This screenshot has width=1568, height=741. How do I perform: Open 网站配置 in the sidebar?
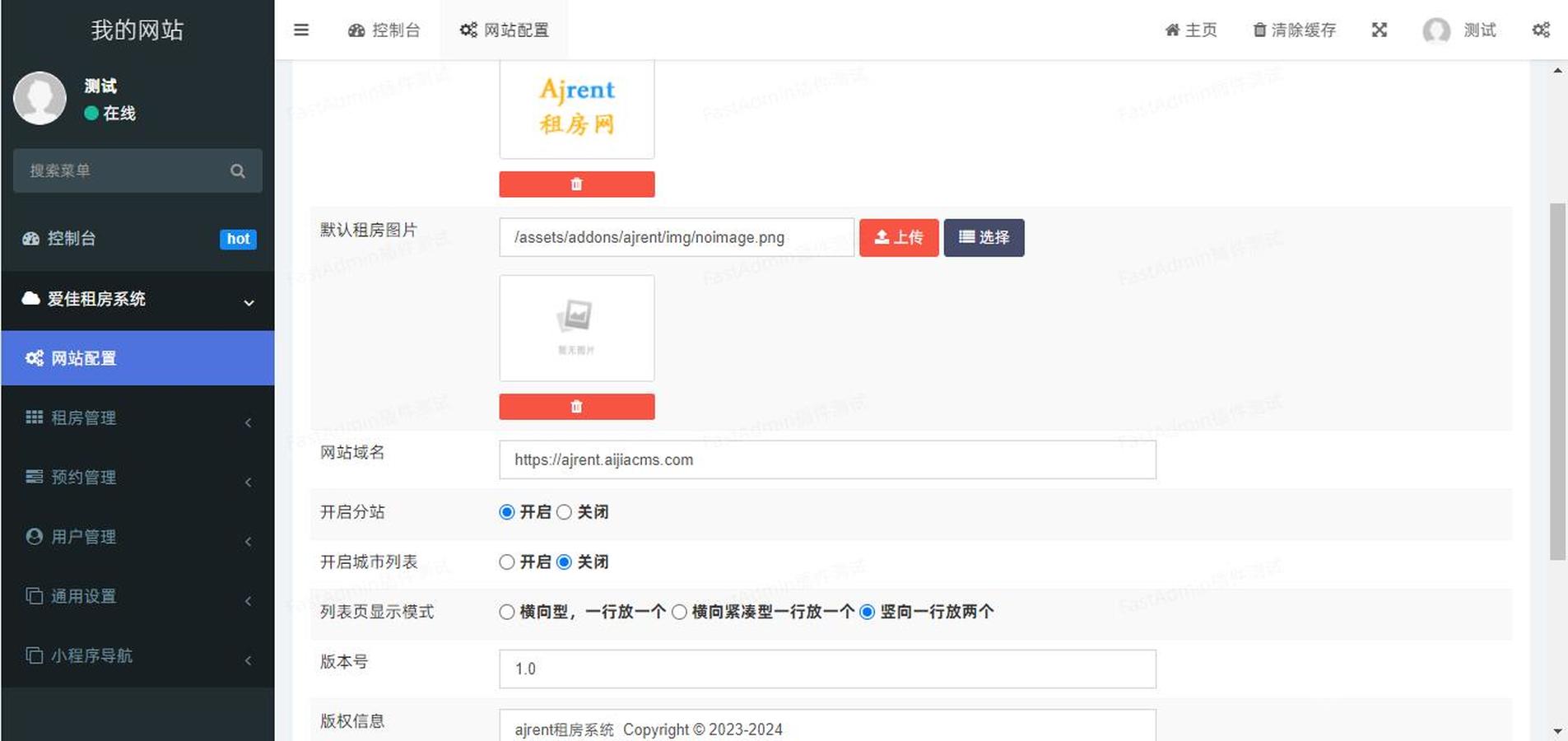click(x=137, y=358)
